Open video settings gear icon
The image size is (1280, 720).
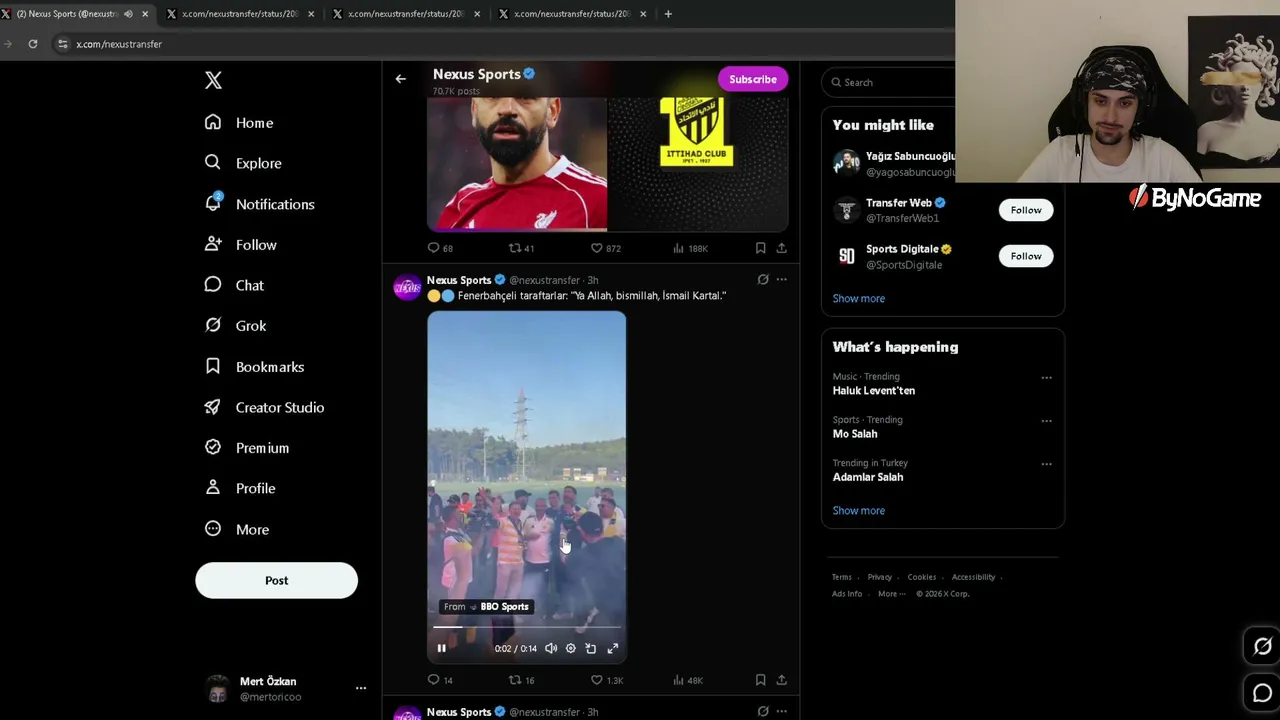click(x=571, y=648)
